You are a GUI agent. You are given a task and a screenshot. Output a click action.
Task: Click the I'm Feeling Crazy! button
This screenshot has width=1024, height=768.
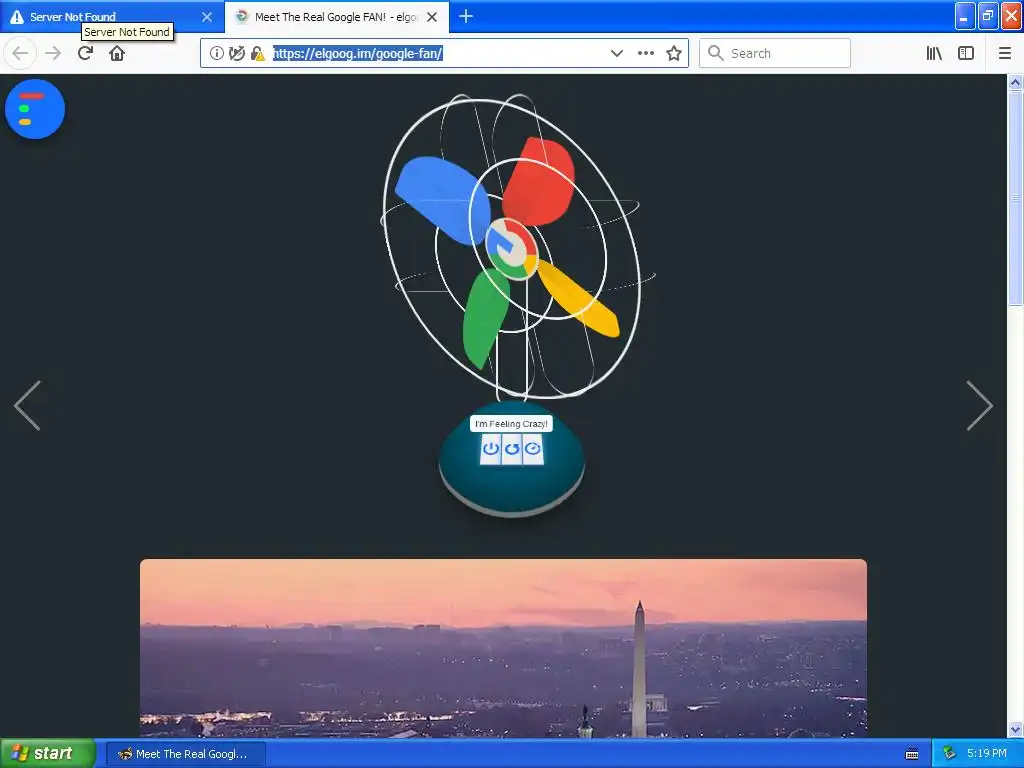[511, 424]
